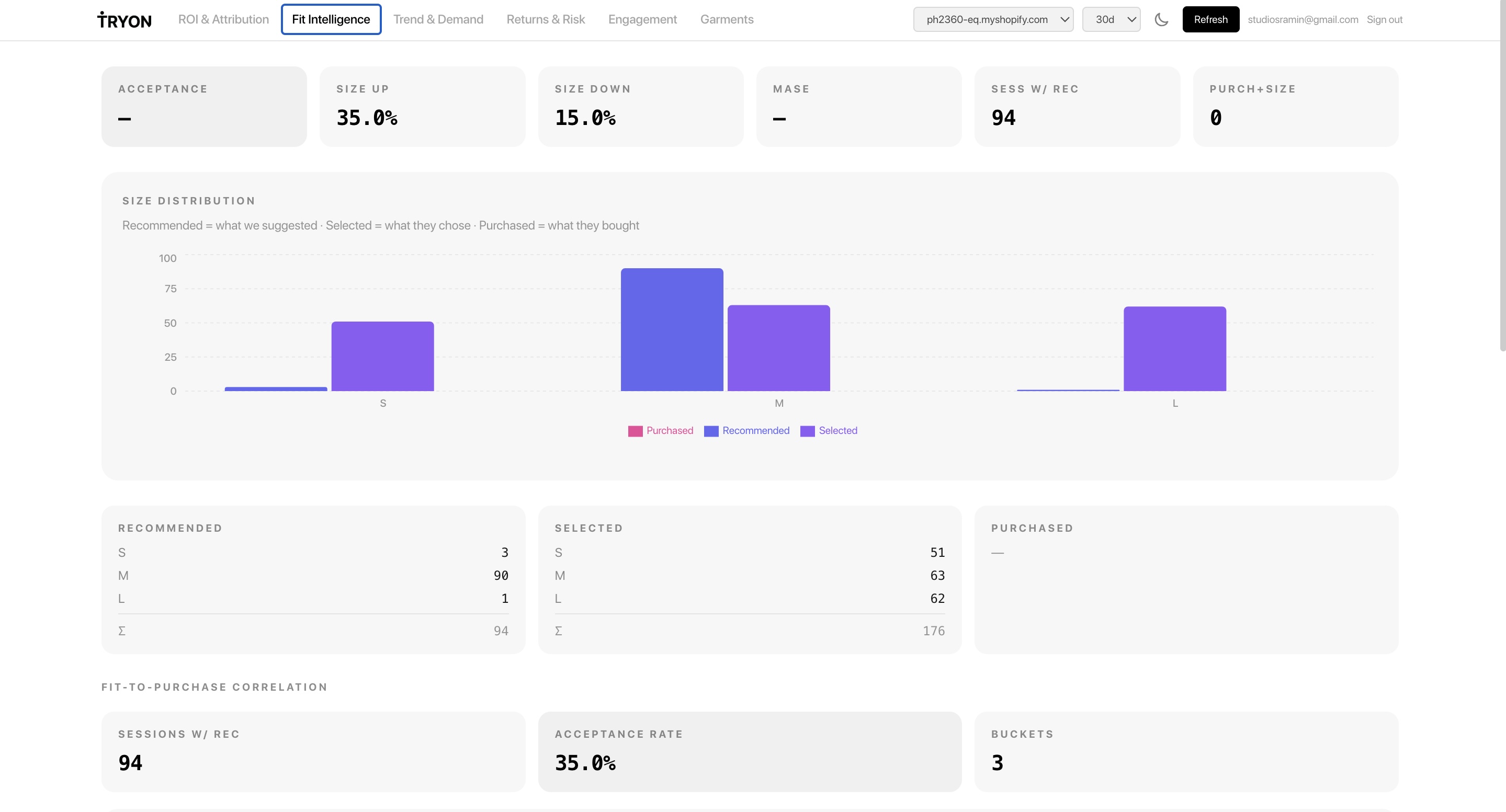
Task: Click Selected total 176
Action: pos(934,631)
